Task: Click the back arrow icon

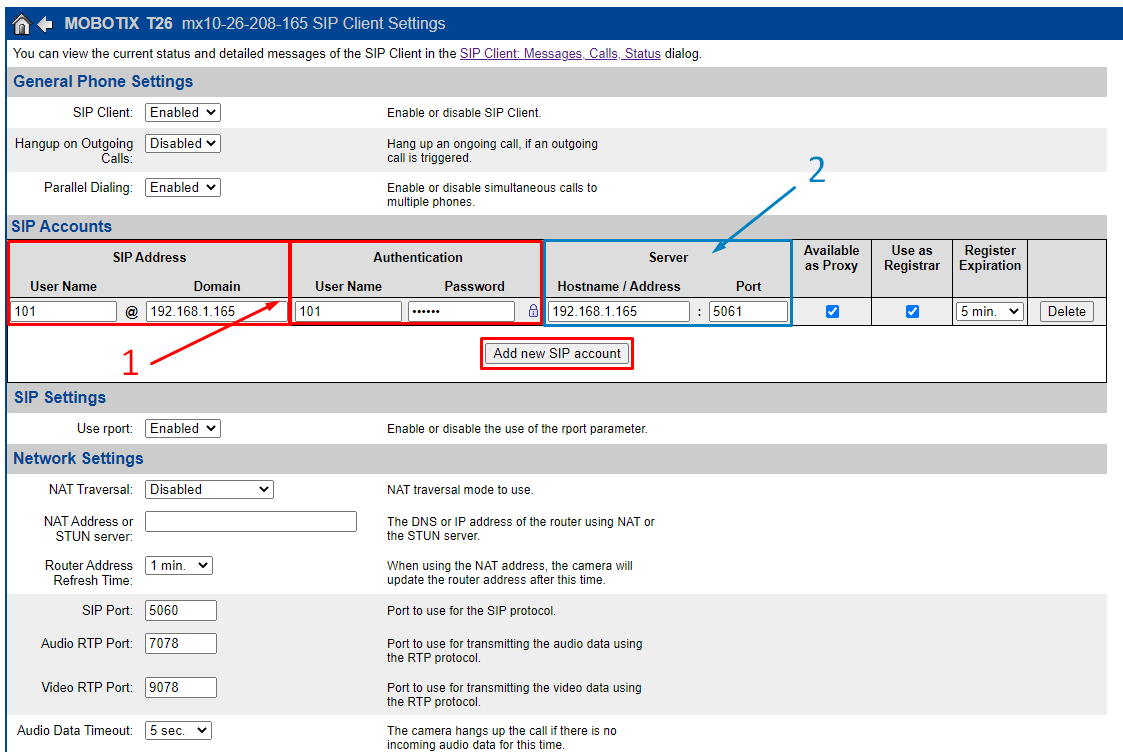Action: (45, 24)
